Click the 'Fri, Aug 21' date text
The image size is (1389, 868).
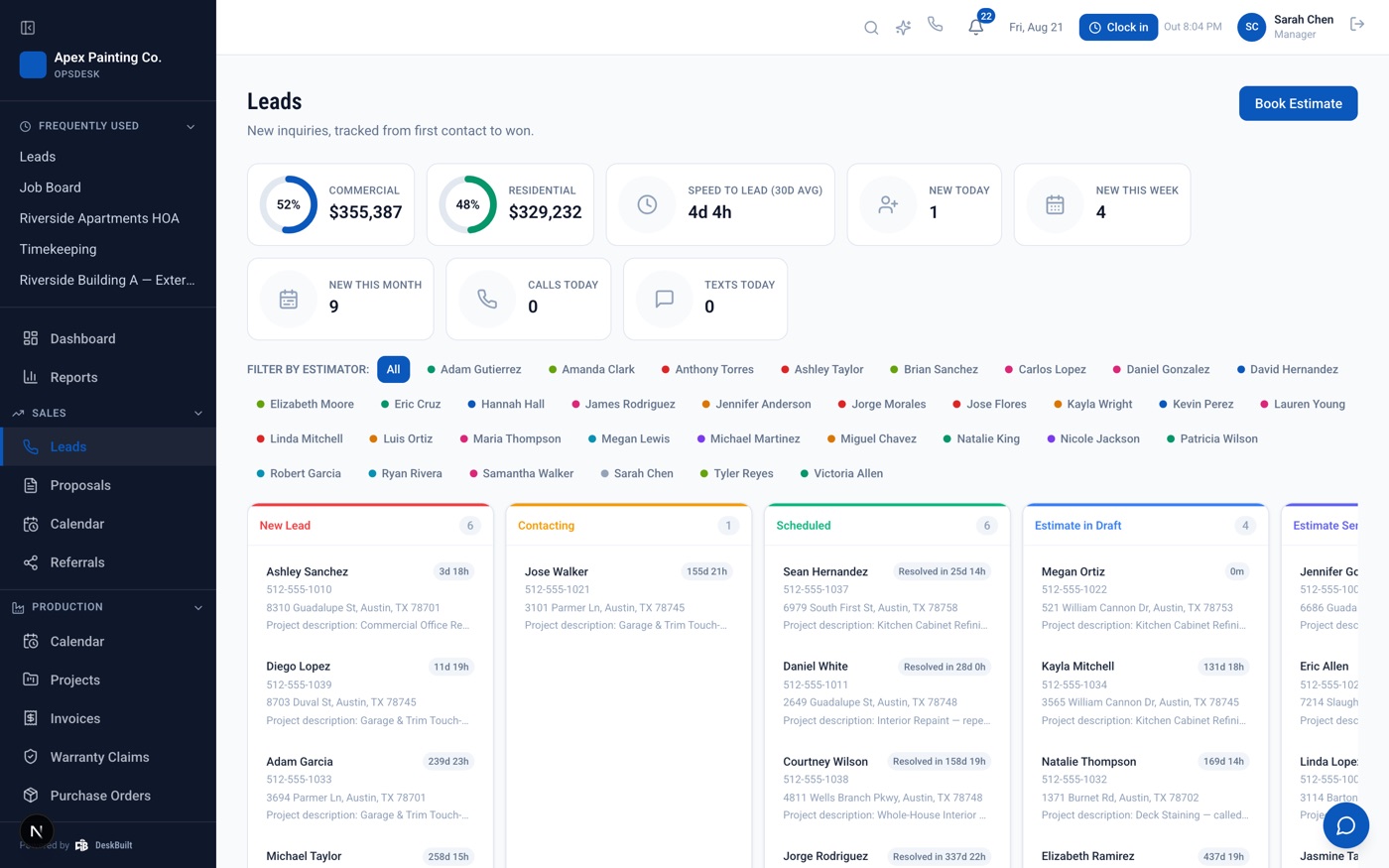(1036, 27)
